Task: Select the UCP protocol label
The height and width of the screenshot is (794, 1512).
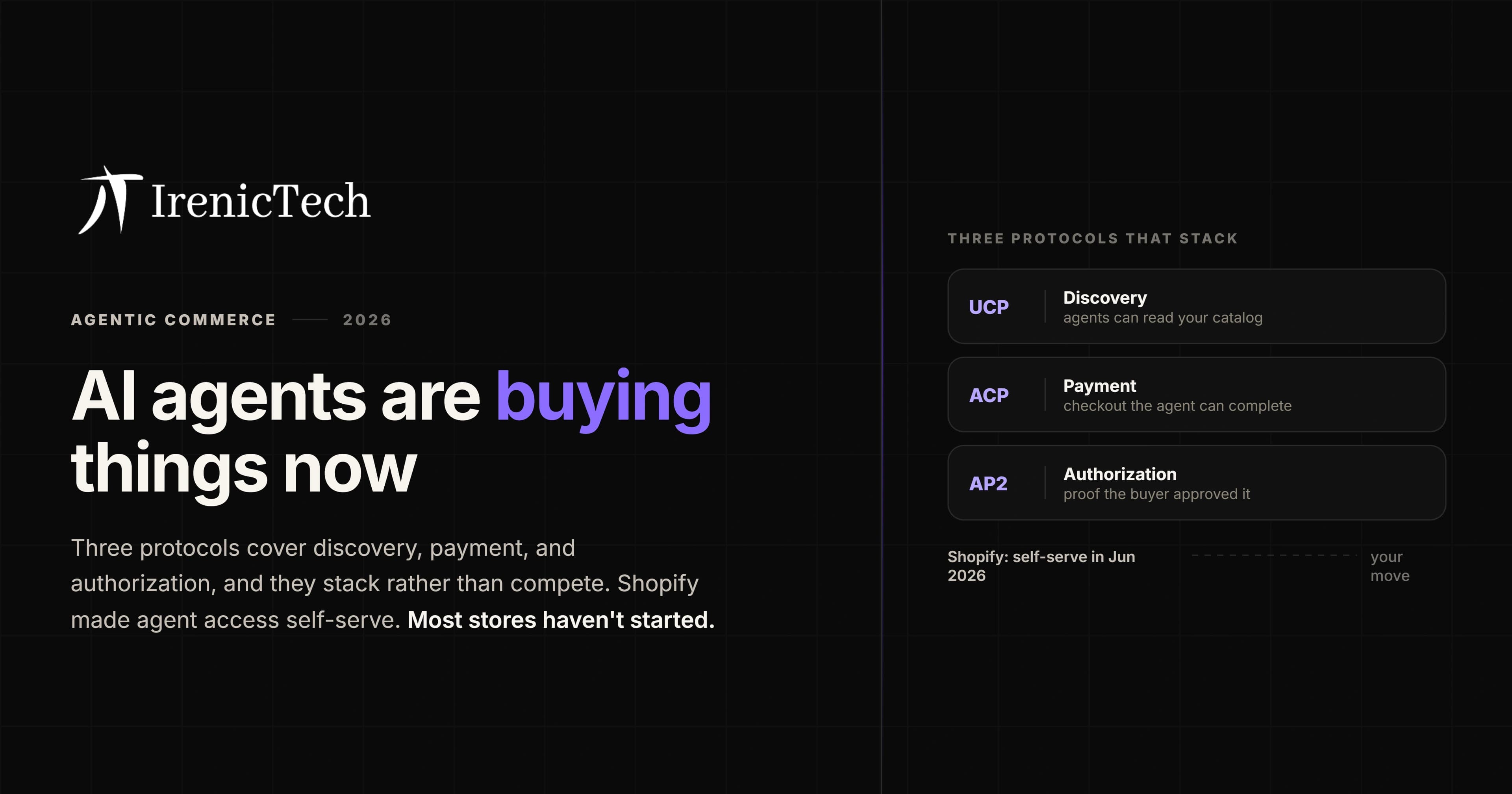Action: pos(988,306)
